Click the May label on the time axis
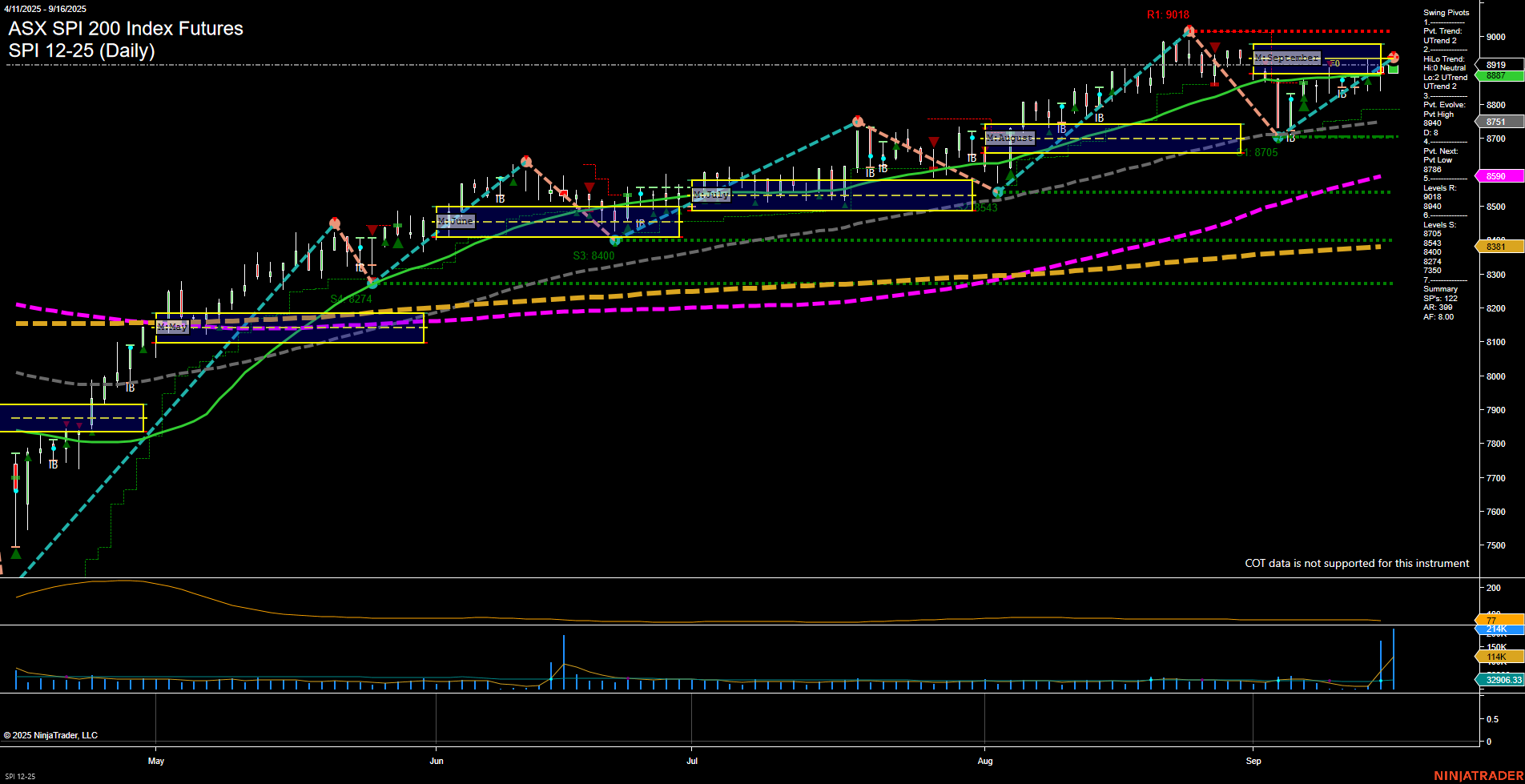The width and height of the screenshot is (1525, 784). click(156, 762)
